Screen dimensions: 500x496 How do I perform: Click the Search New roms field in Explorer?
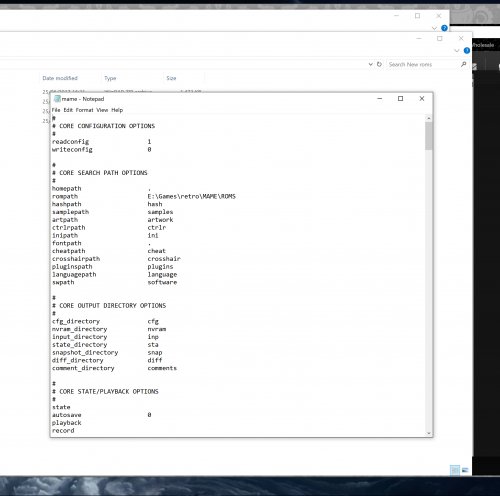(x=422, y=64)
